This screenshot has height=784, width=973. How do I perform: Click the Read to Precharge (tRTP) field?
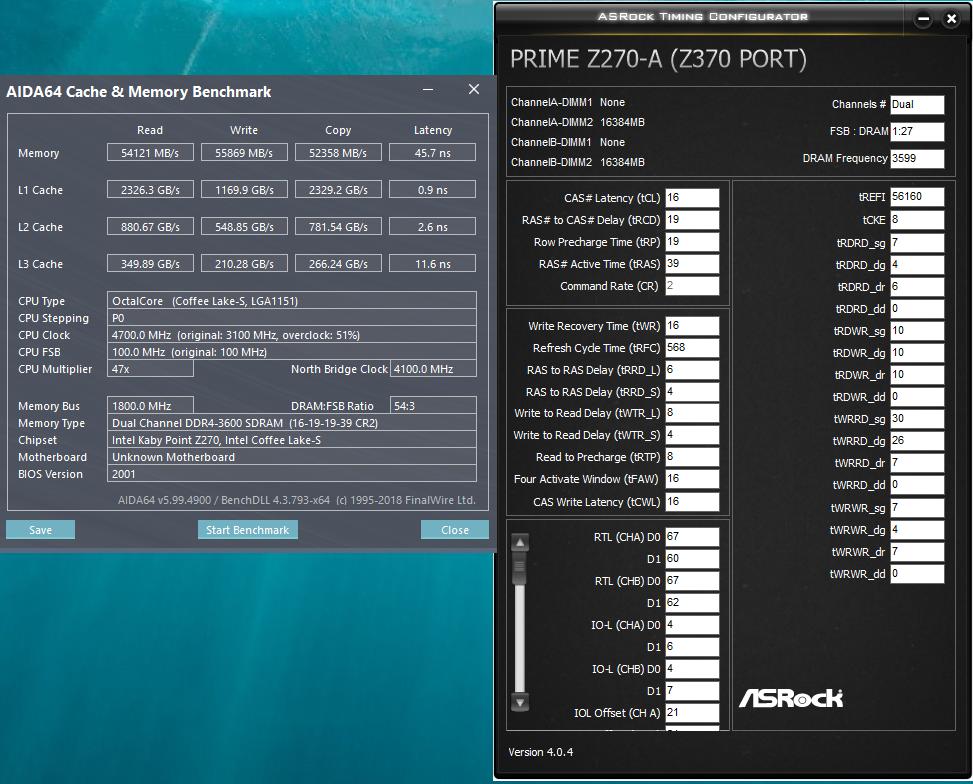[x=692, y=457]
